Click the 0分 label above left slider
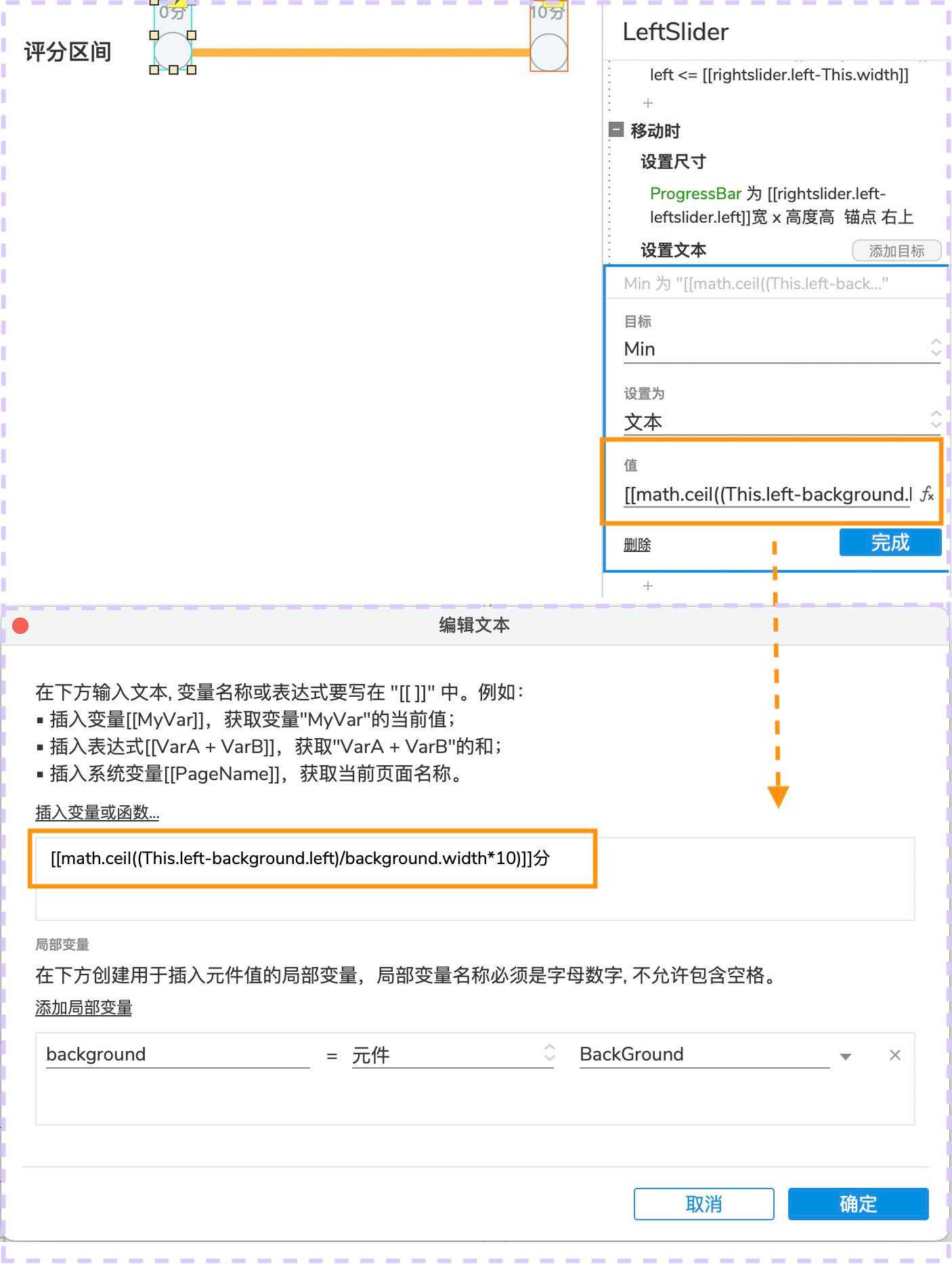This screenshot has height=1265, width=952. [173, 12]
